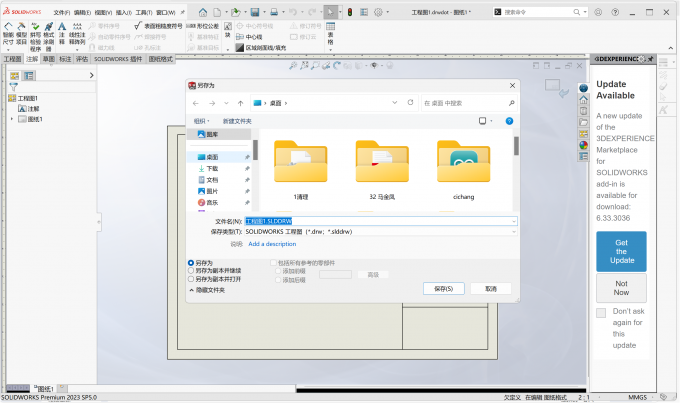
Task: Open the 保存类型 file type dropdown
Action: [380, 231]
